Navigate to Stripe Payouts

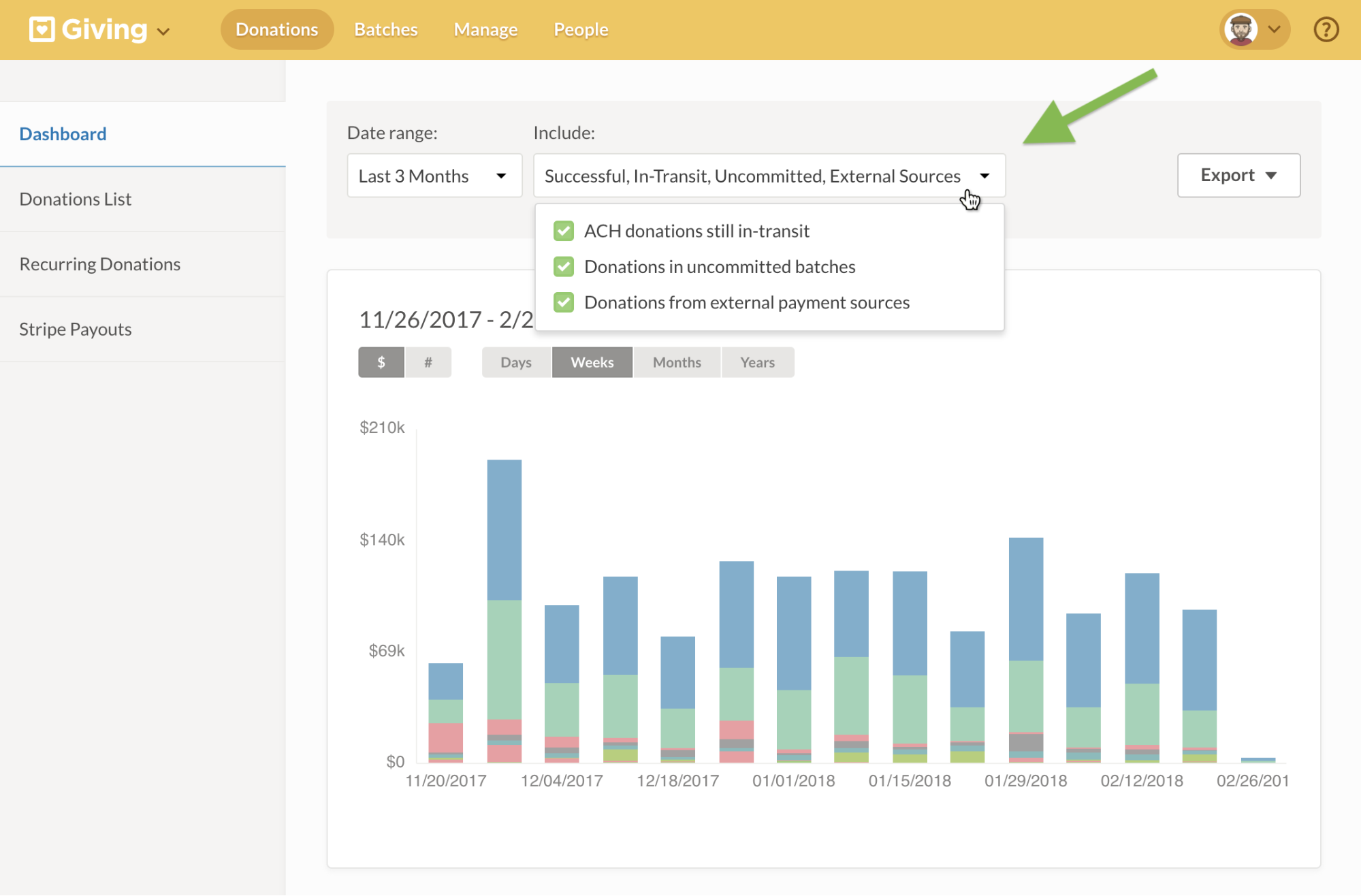coord(75,329)
